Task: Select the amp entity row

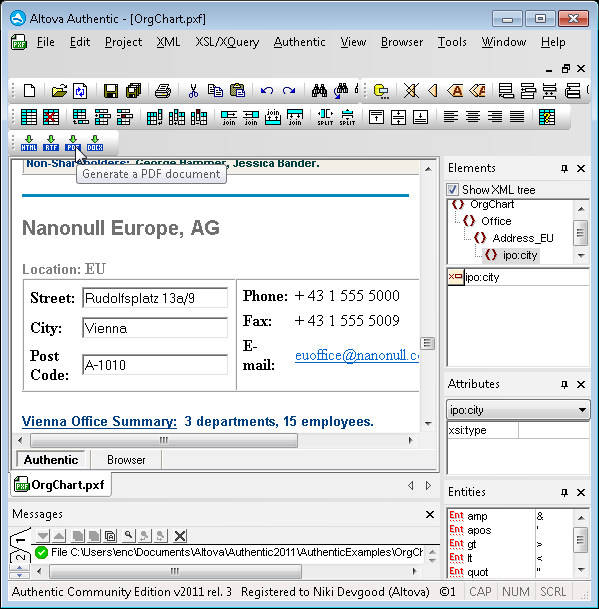Action: click(510, 516)
